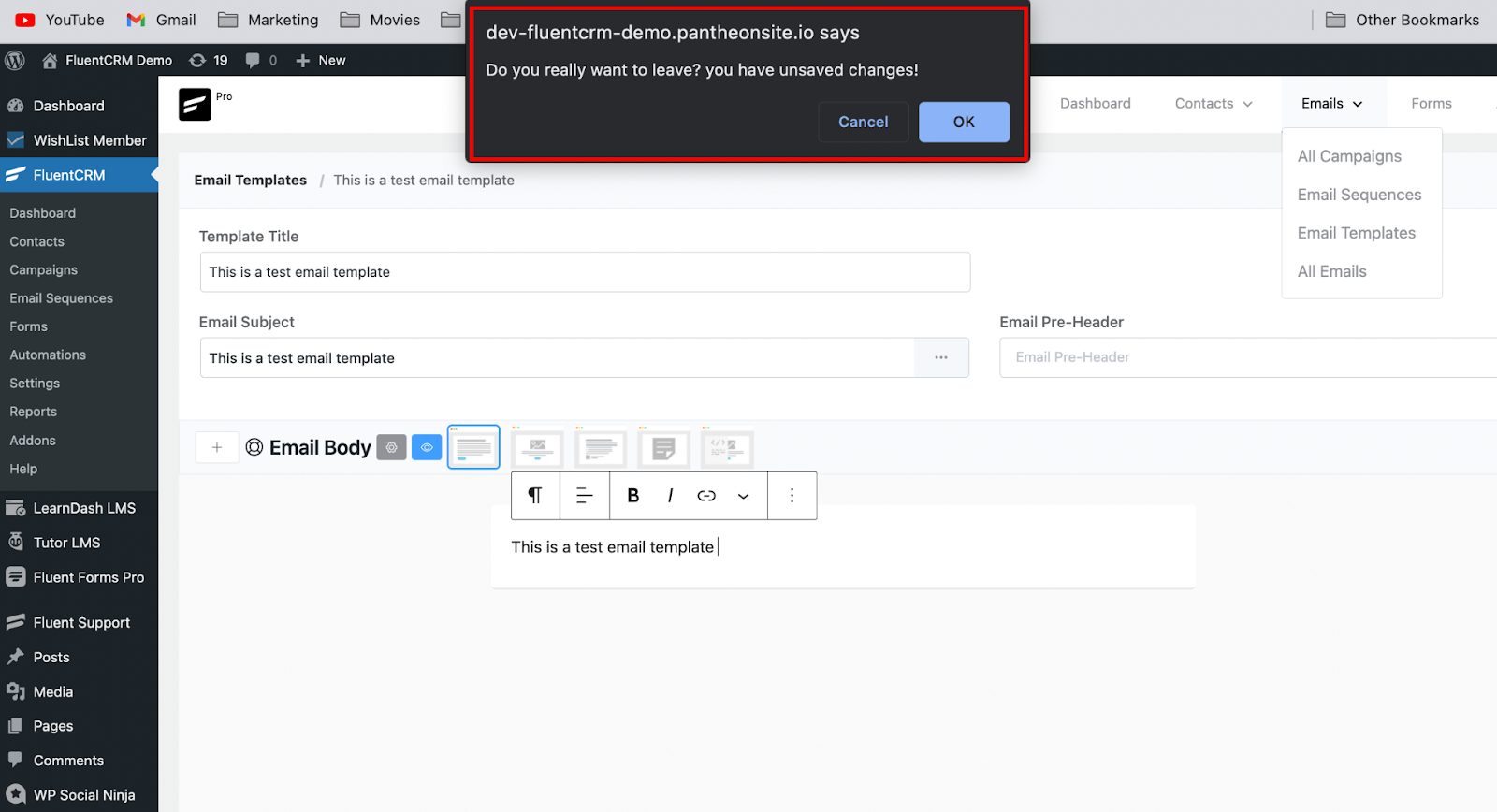Expand the Contacts dropdown in top nav

(x=1214, y=104)
